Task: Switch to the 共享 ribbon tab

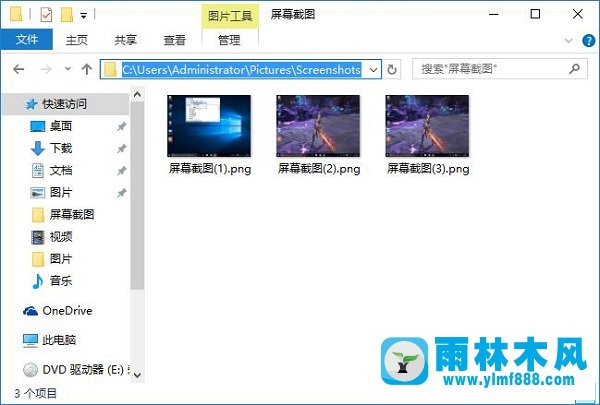Action: tap(126, 40)
